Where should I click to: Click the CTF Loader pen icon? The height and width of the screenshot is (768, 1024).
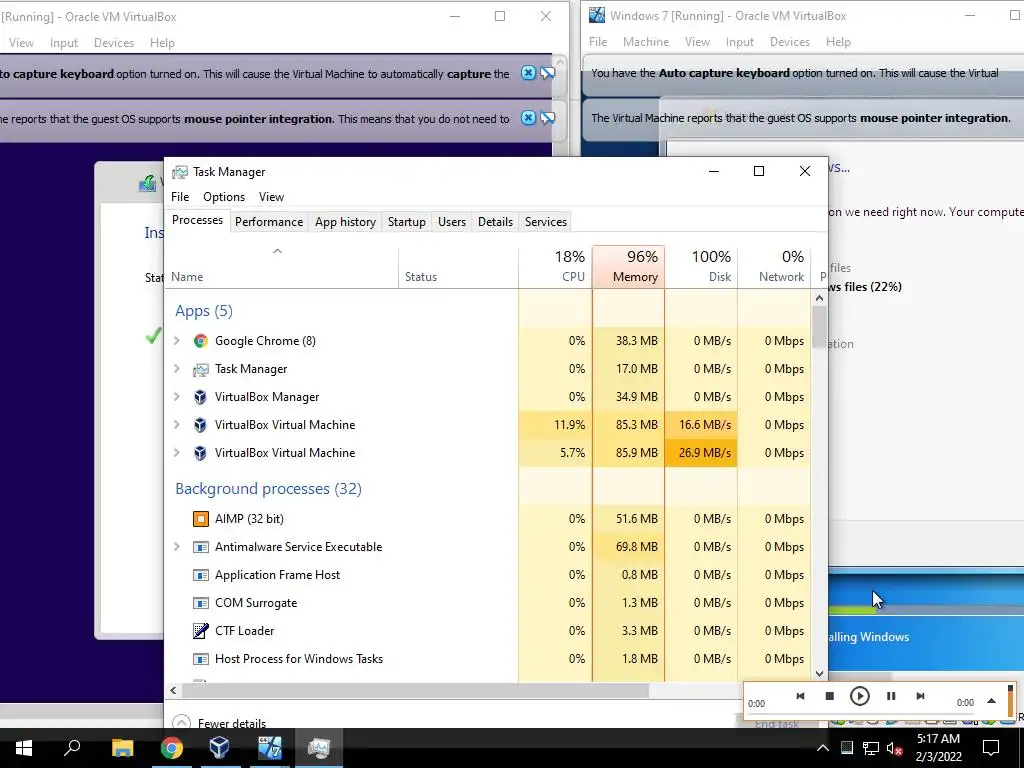(x=200, y=631)
